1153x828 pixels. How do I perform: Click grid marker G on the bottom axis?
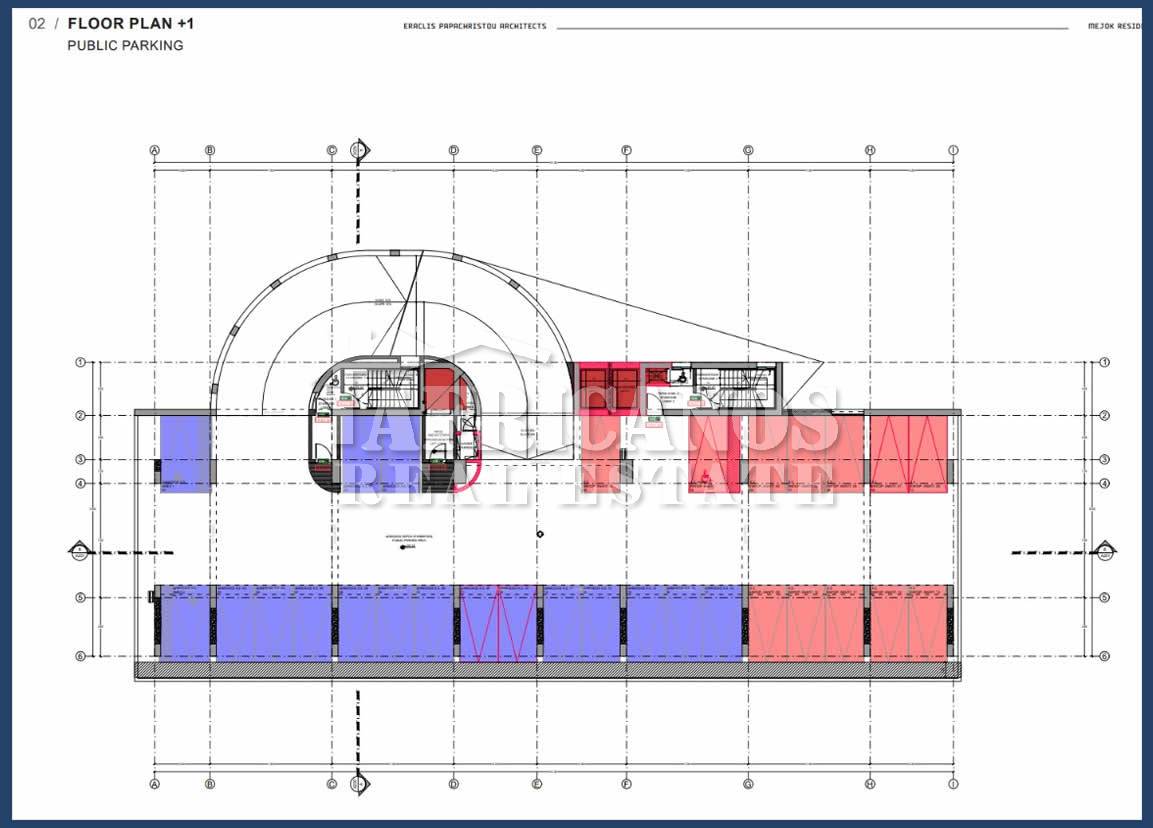748,784
